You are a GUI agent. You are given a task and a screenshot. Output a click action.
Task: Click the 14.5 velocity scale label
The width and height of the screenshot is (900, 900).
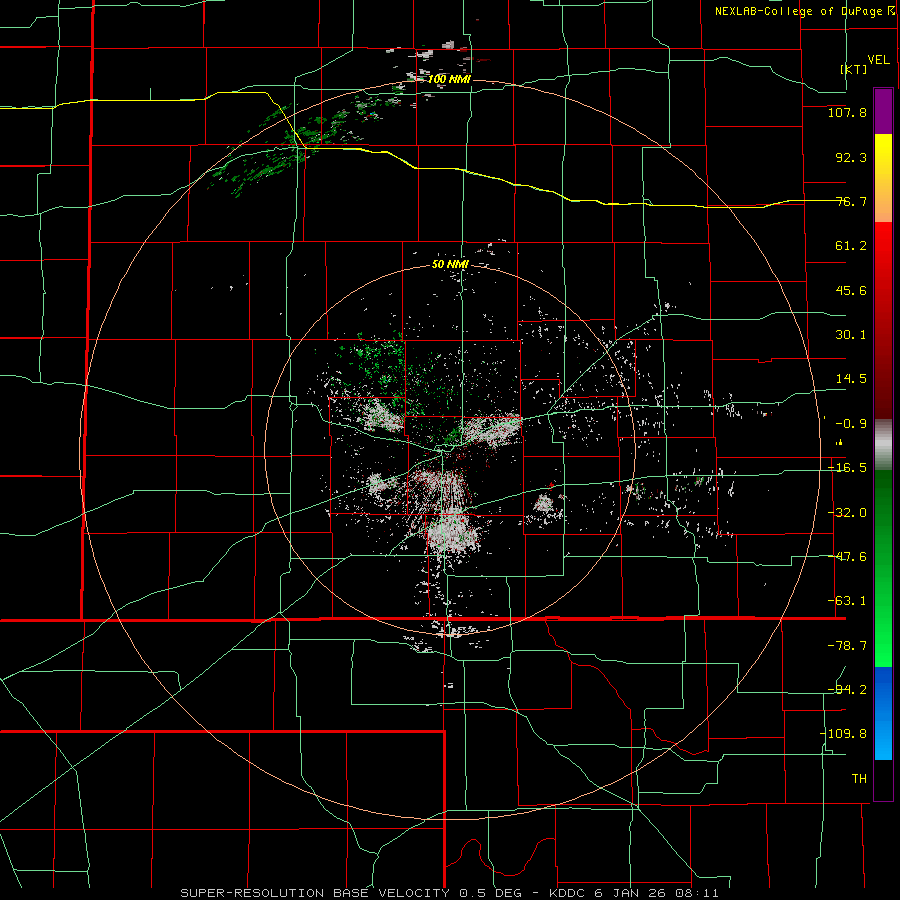[x=851, y=379]
